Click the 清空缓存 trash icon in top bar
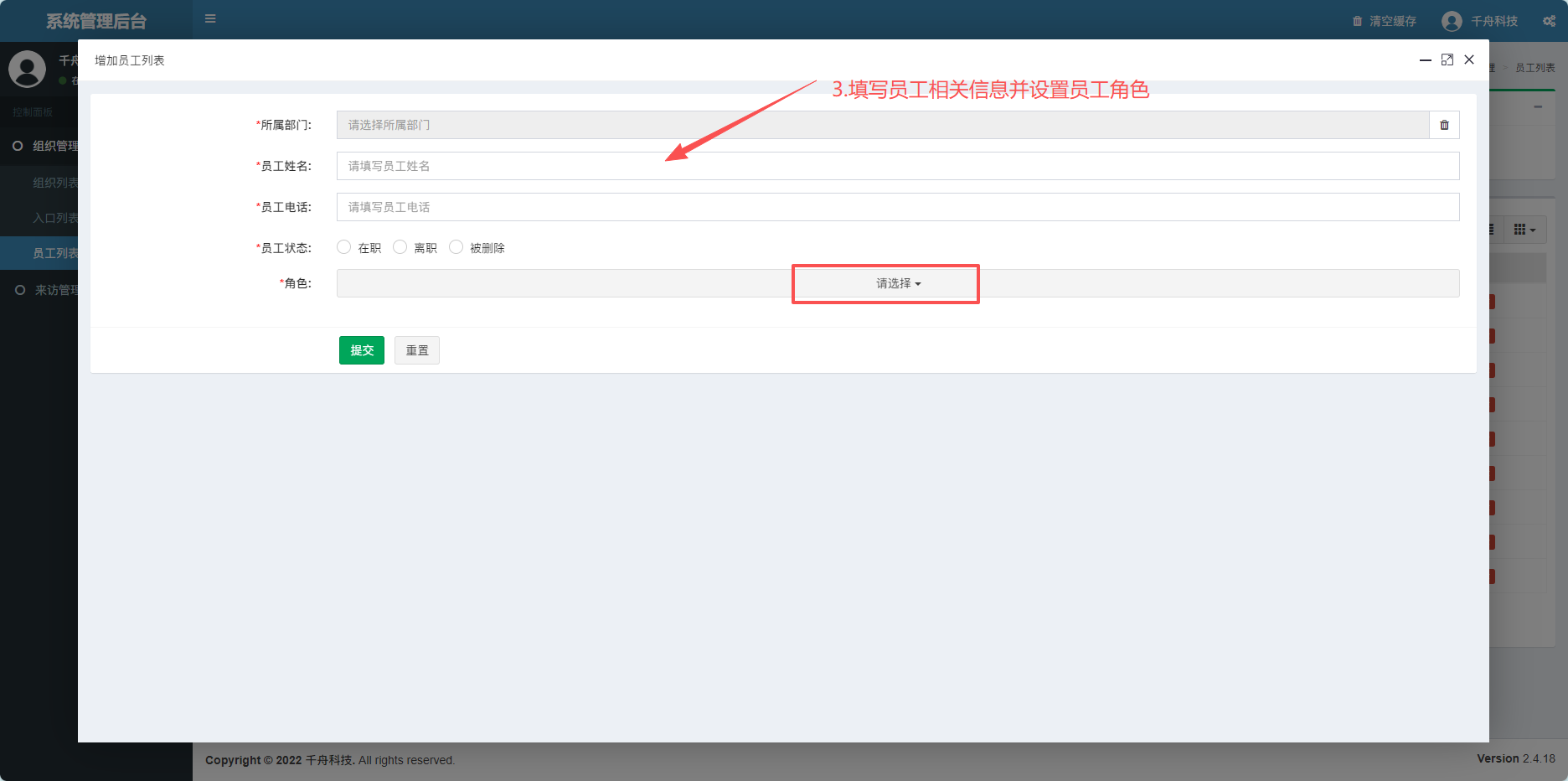Viewport: 1568px width, 781px height. 1357,21
